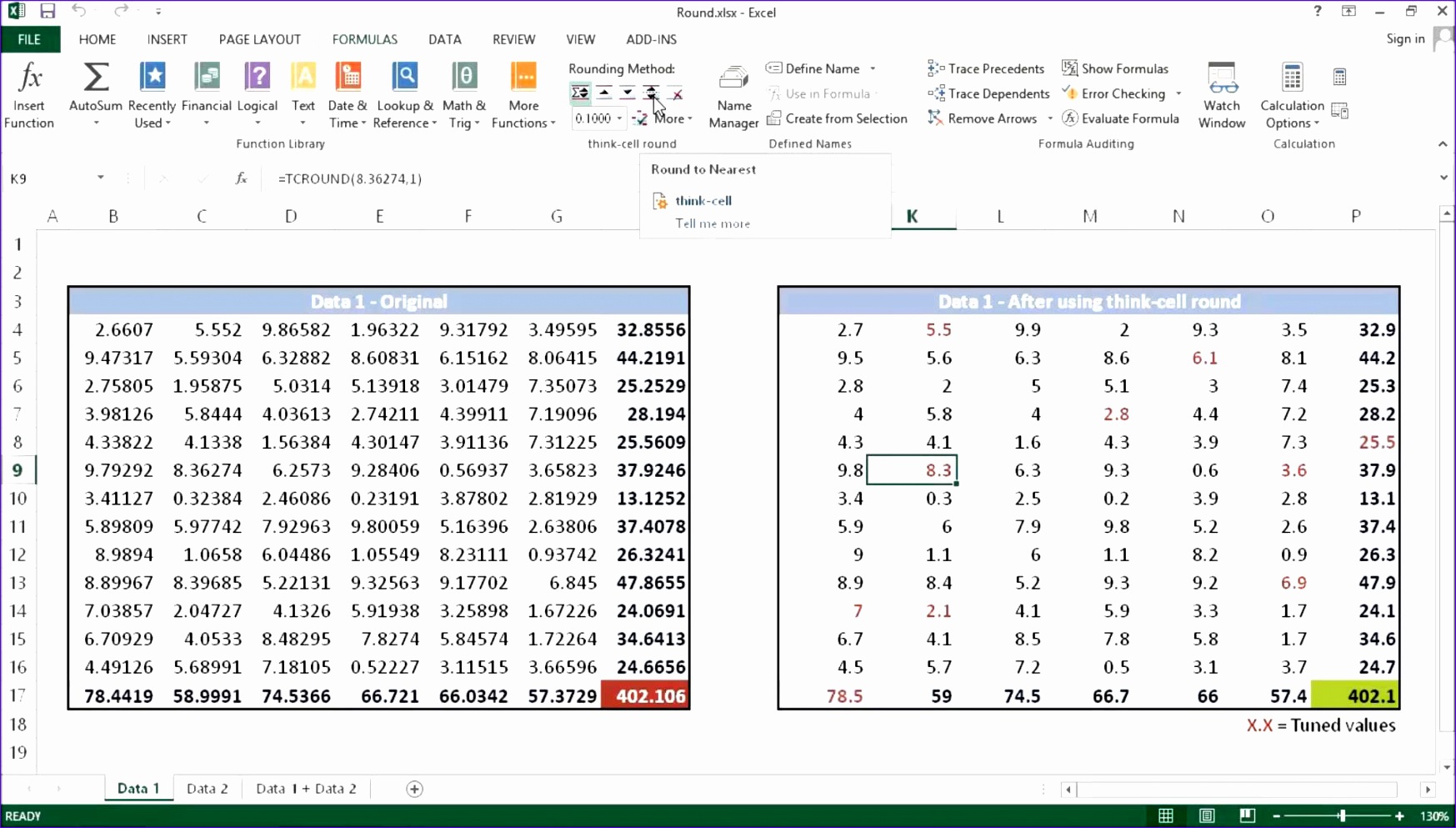Image resolution: width=1456 pixels, height=828 pixels.
Task: Enable the Round Down rounding method
Action: 627,93
